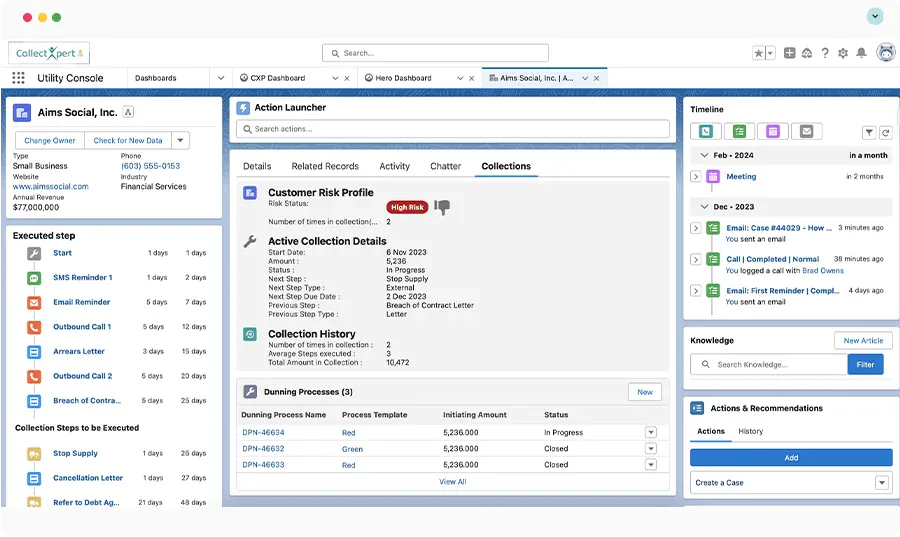The width and height of the screenshot is (900, 537).
Task: Open the www.aimssocial.com website link
Action: (x=51, y=186)
